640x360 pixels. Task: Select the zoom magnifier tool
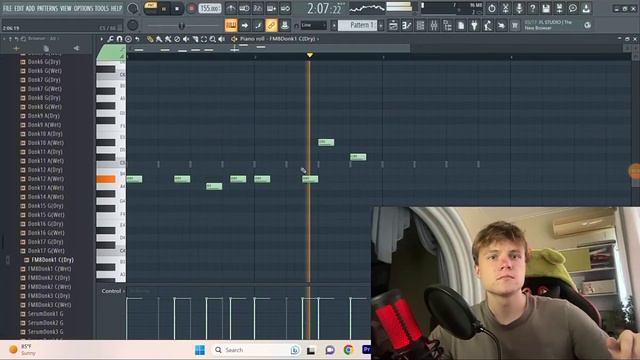(x=213, y=39)
